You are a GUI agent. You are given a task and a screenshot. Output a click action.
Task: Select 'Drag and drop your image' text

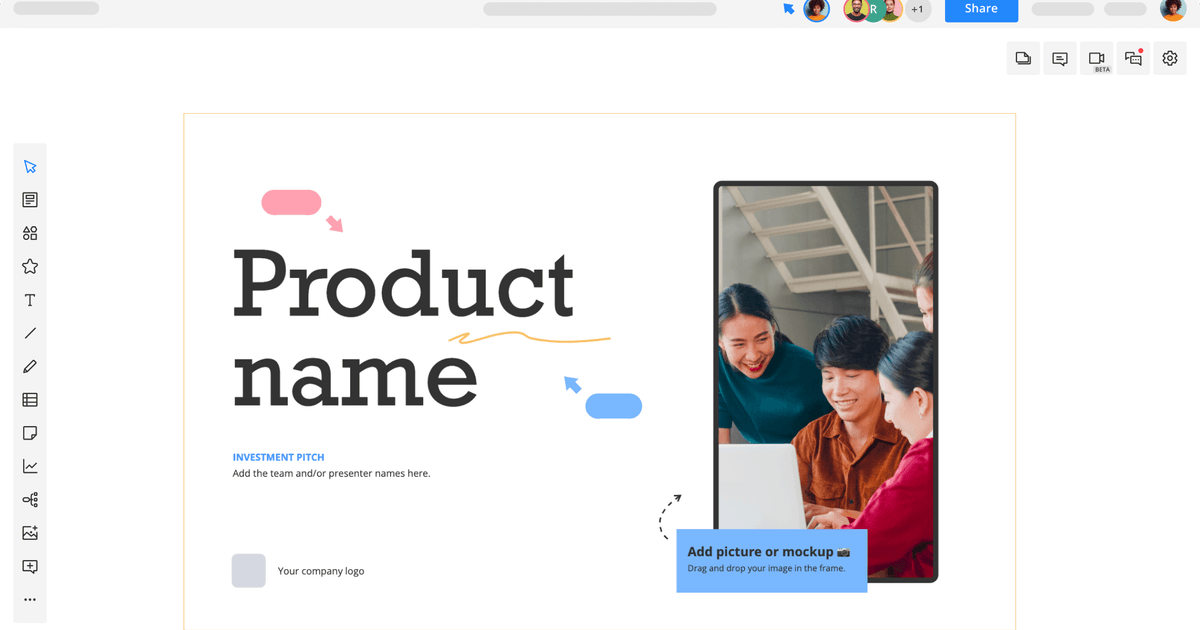(766, 568)
